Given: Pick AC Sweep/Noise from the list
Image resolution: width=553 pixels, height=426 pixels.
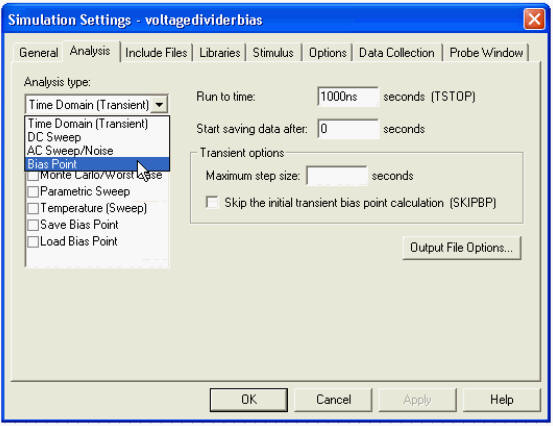Looking at the screenshot, I should [97, 151].
